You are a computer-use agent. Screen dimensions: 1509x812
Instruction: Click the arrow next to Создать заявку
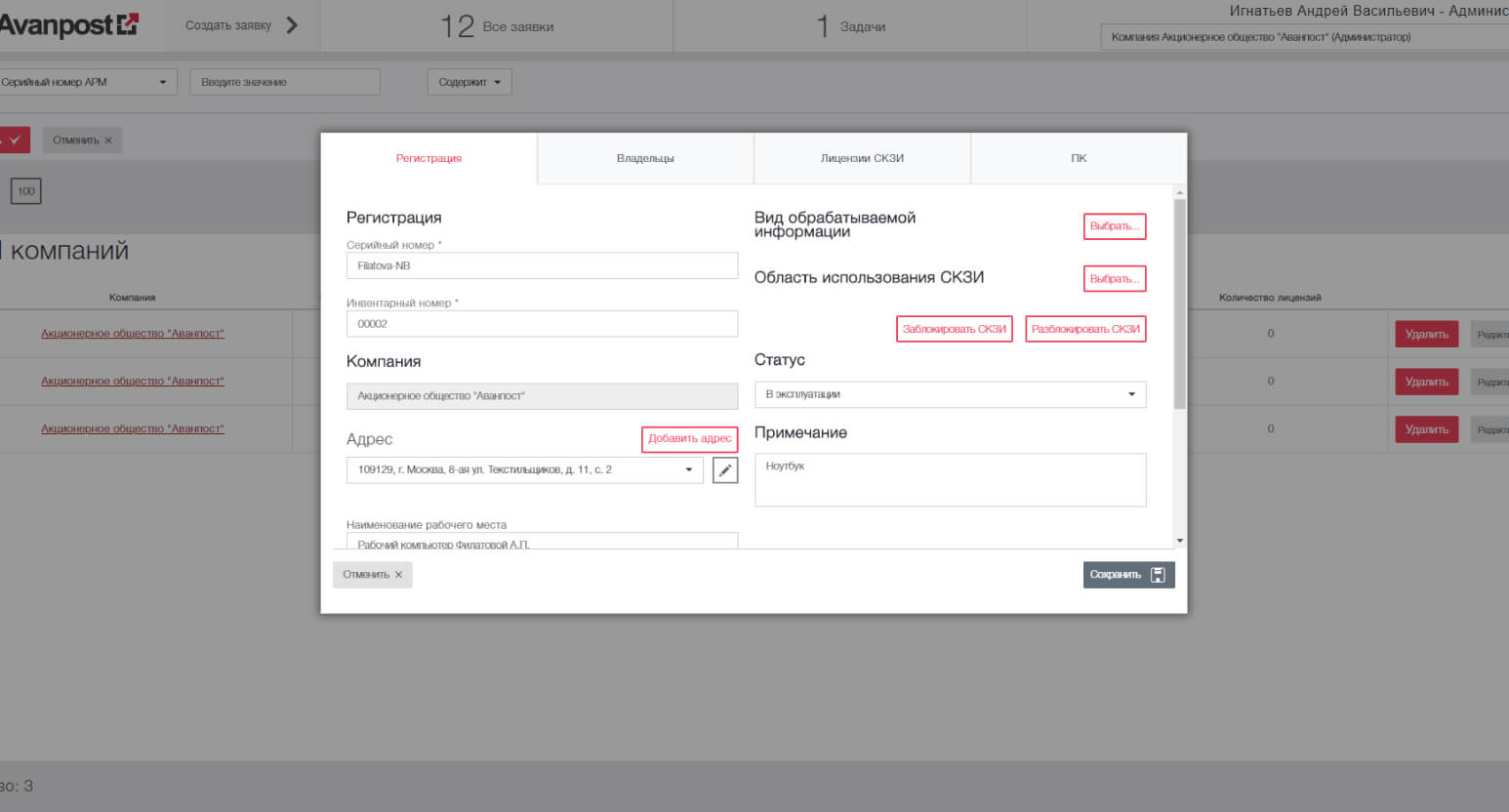[x=292, y=25]
